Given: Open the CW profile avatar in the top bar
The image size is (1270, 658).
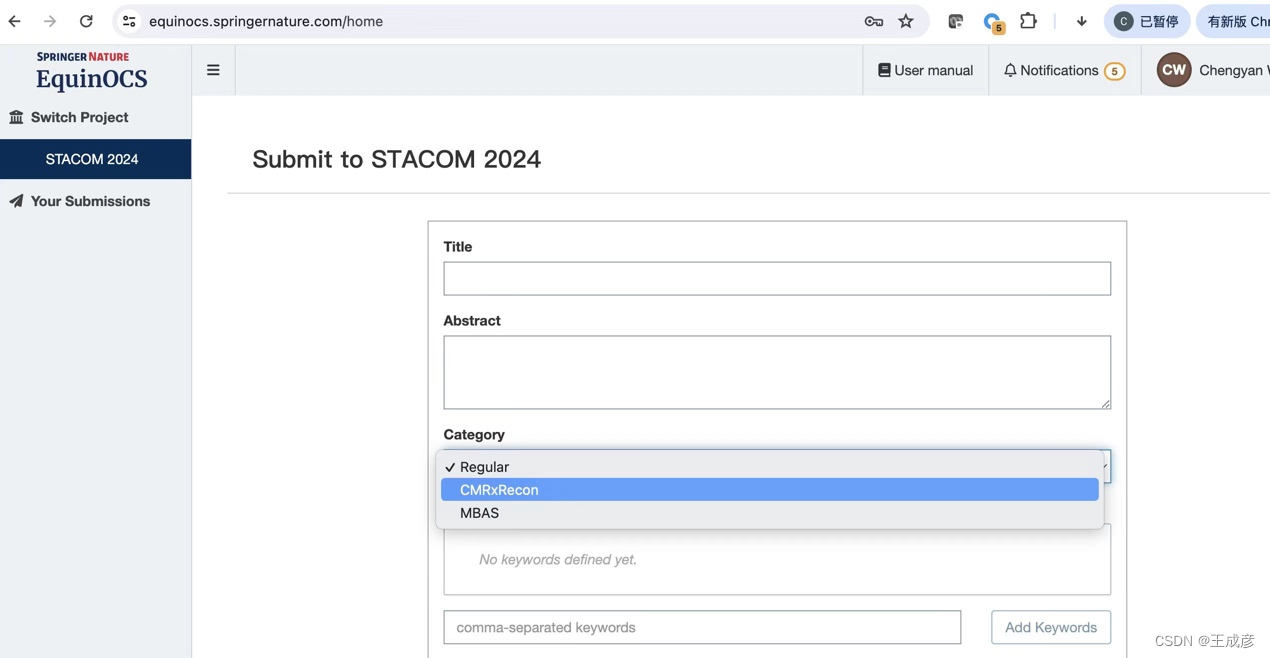Looking at the screenshot, I should (1173, 70).
